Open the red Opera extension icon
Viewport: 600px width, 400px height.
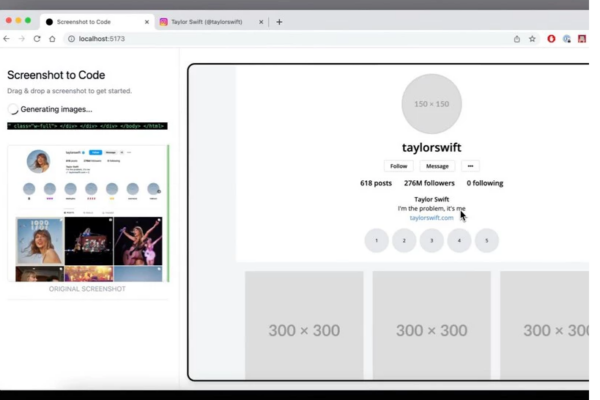[x=551, y=39]
